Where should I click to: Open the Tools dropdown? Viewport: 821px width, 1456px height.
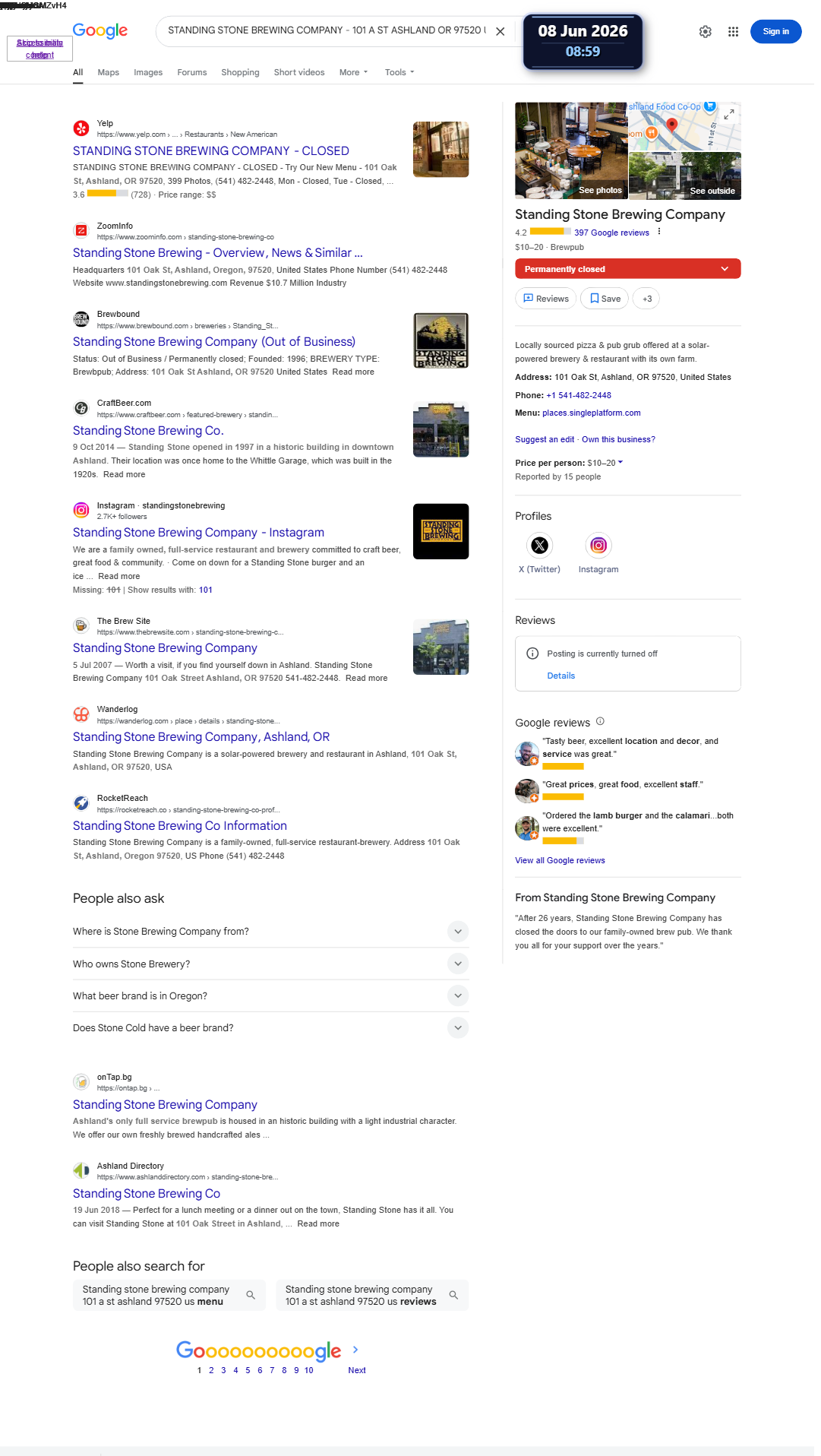pos(399,72)
